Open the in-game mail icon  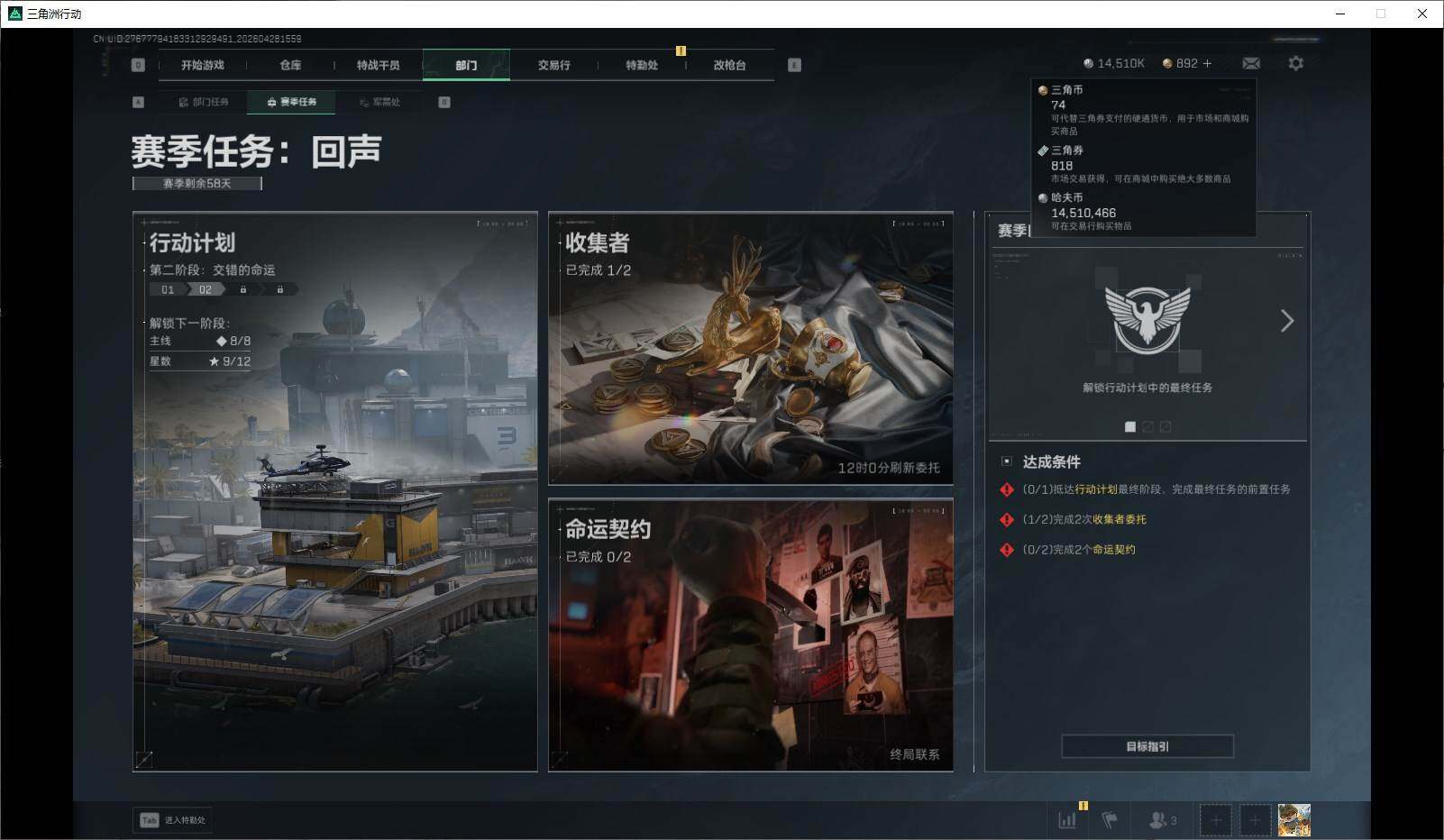click(1251, 63)
